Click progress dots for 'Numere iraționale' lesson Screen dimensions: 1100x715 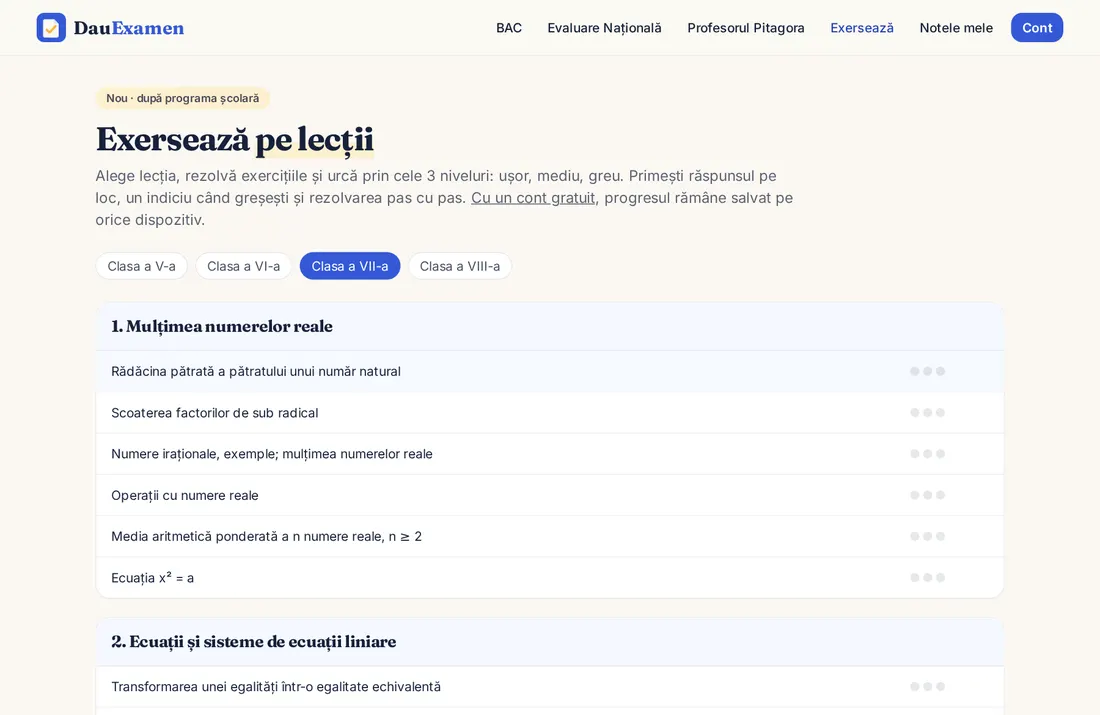point(927,454)
